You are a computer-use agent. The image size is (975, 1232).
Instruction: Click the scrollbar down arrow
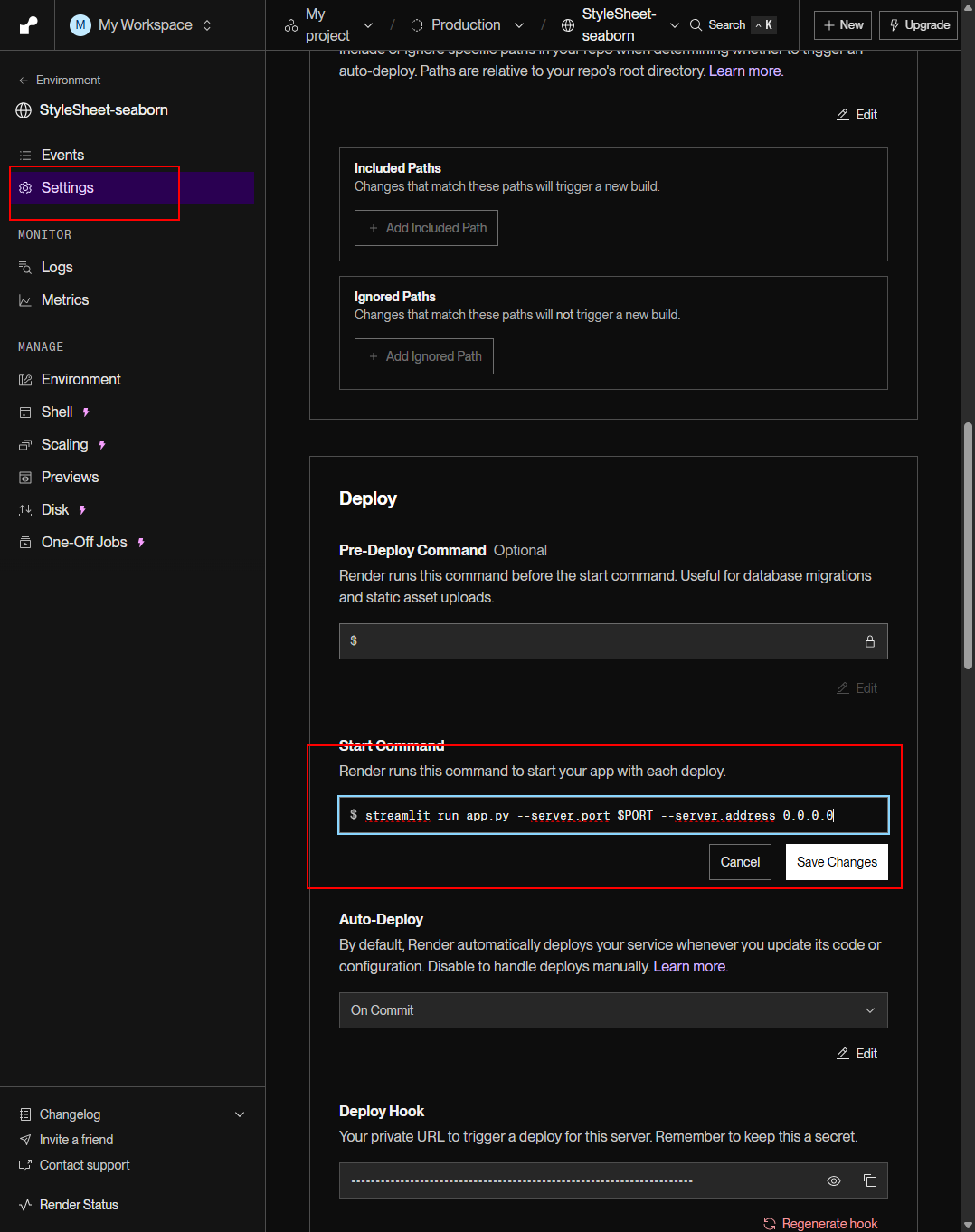[968, 1225]
